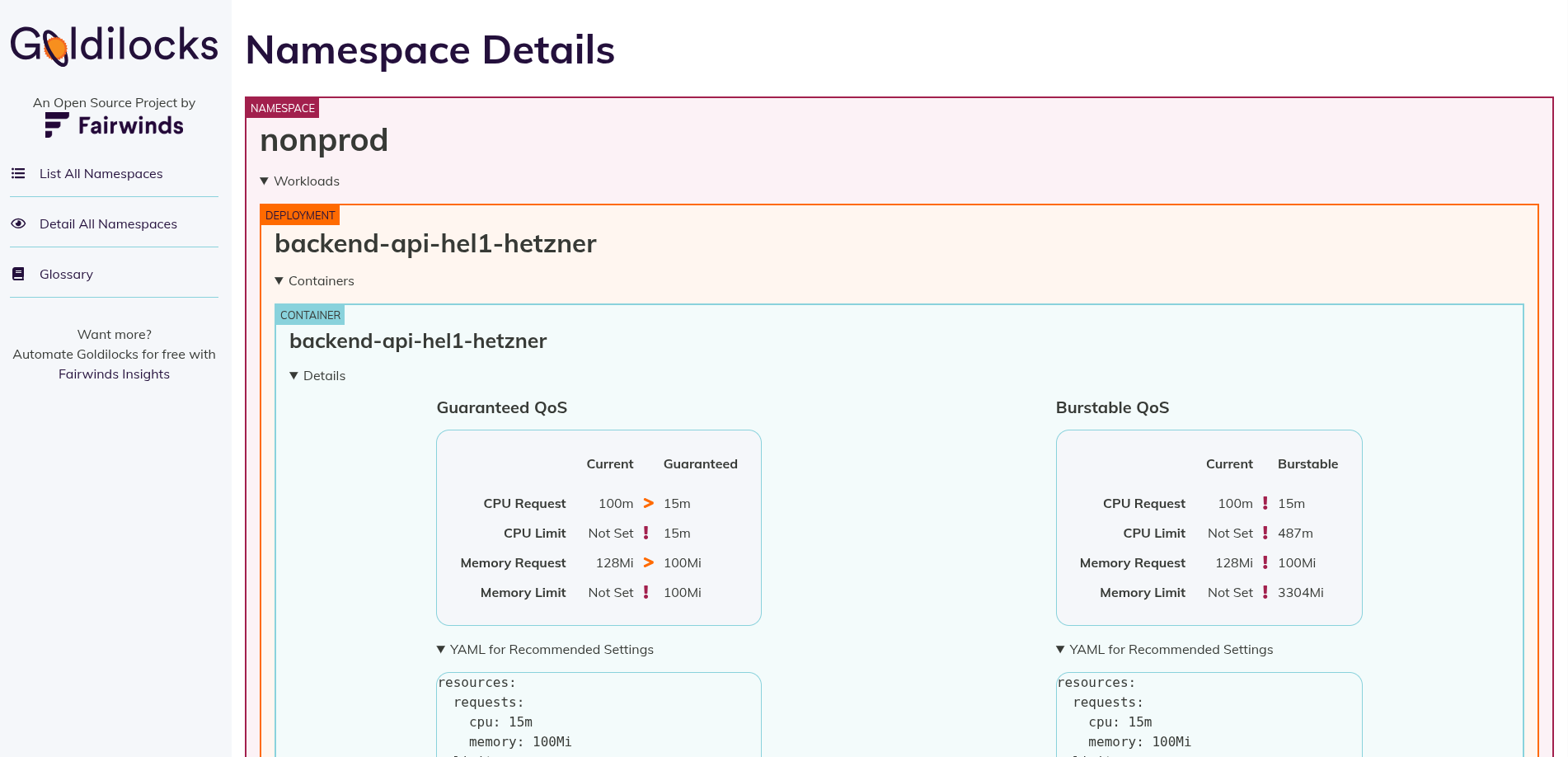
Task: Click the warning icon in Guaranteed CPU Limit row
Action: (x=646, y=533)
